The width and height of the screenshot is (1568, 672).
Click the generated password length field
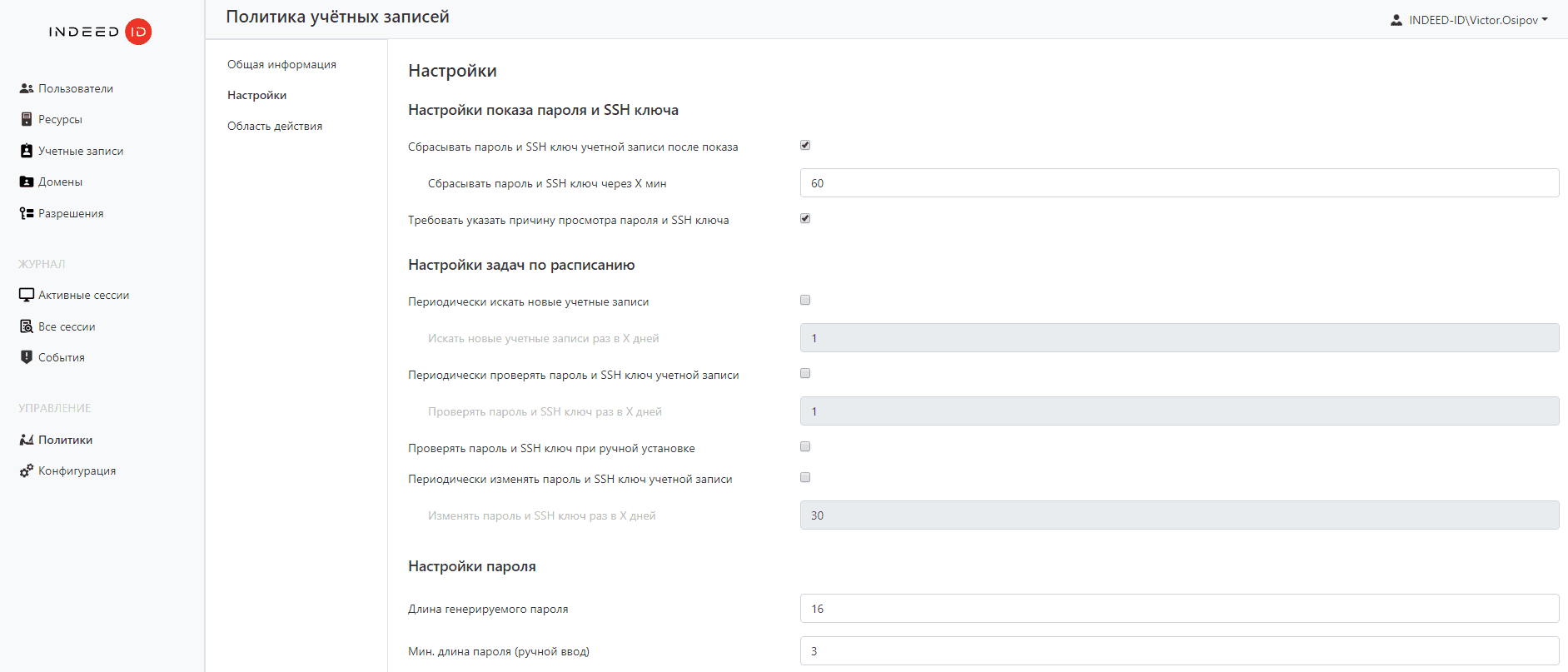click(1179, 609)
